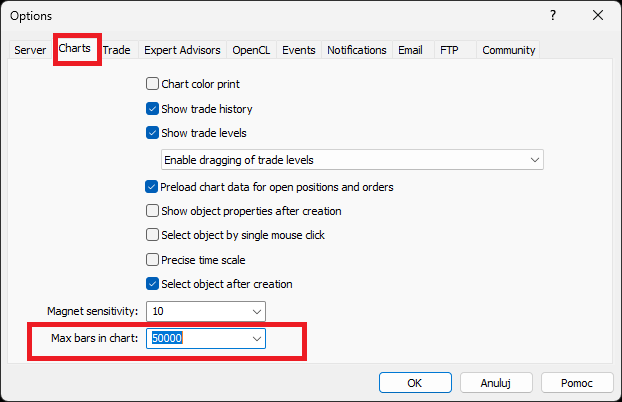
Task: Expand the trade levels dragging dropdown
Action: point(535,160)
